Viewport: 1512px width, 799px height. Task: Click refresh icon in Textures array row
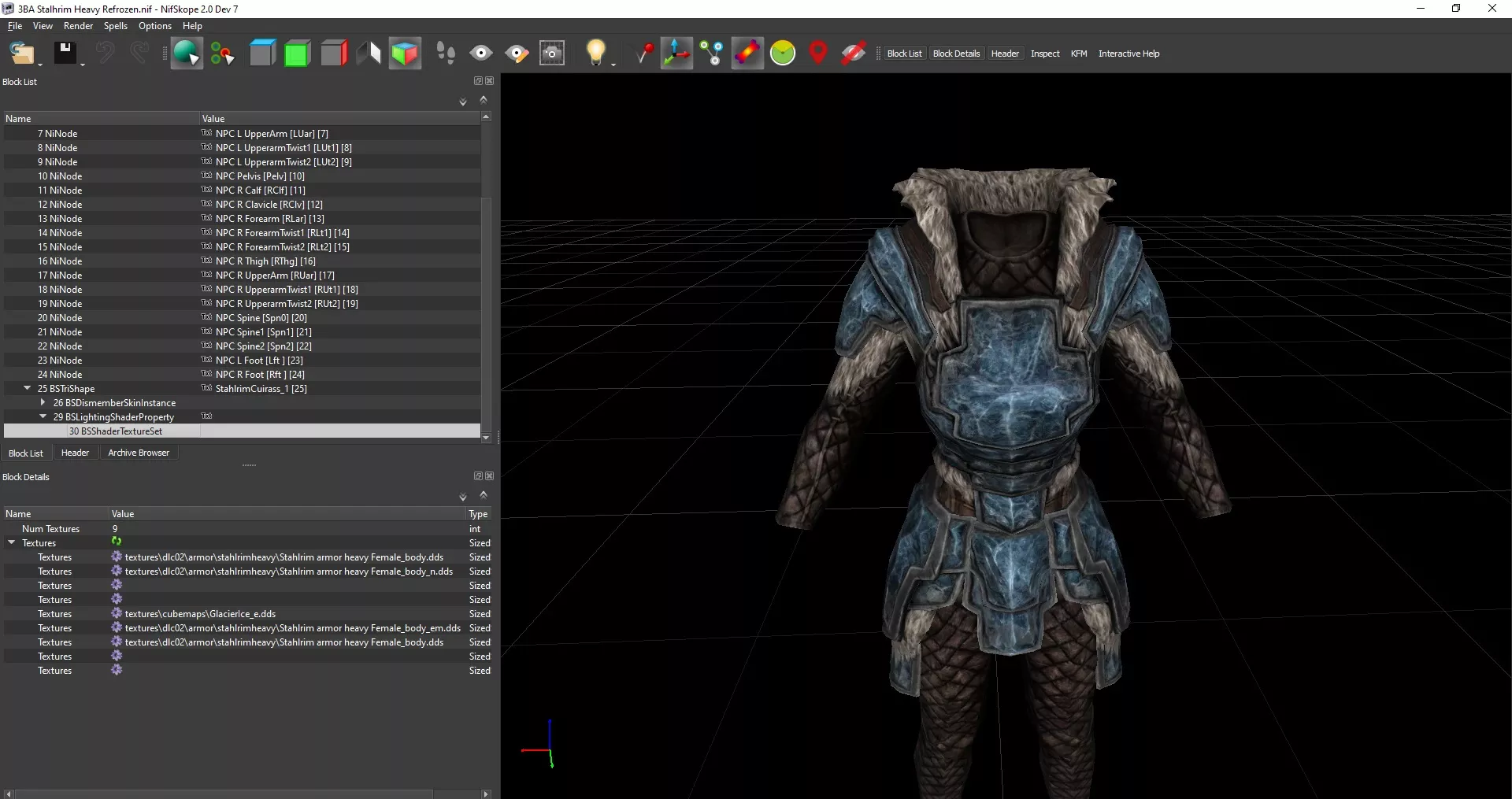point(117,542)
